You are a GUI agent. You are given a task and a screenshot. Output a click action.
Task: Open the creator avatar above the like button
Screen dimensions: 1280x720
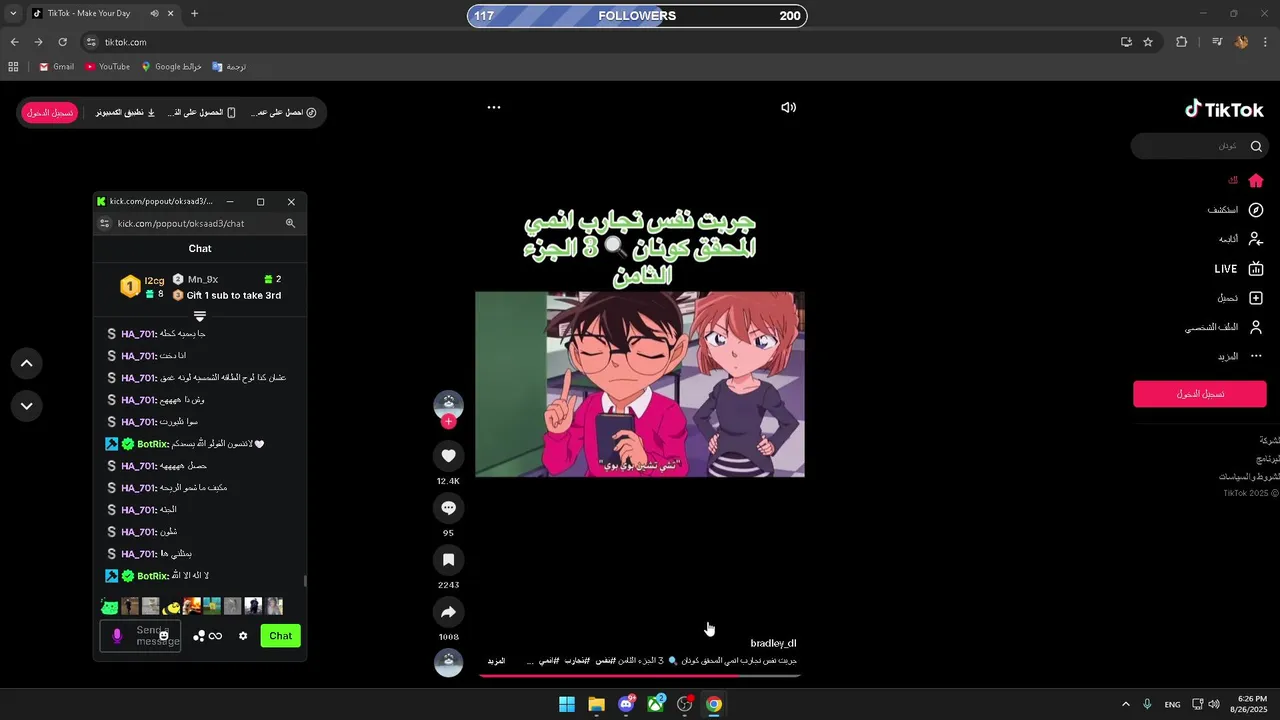click(x=448, y=404)
